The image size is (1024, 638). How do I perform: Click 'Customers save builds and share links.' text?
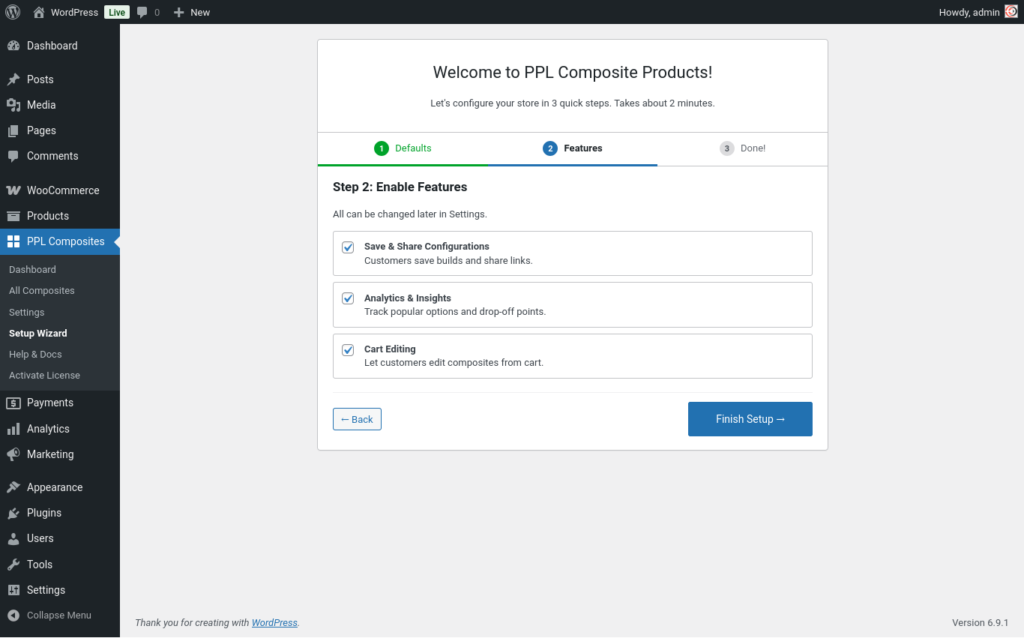tap(448, 261)
